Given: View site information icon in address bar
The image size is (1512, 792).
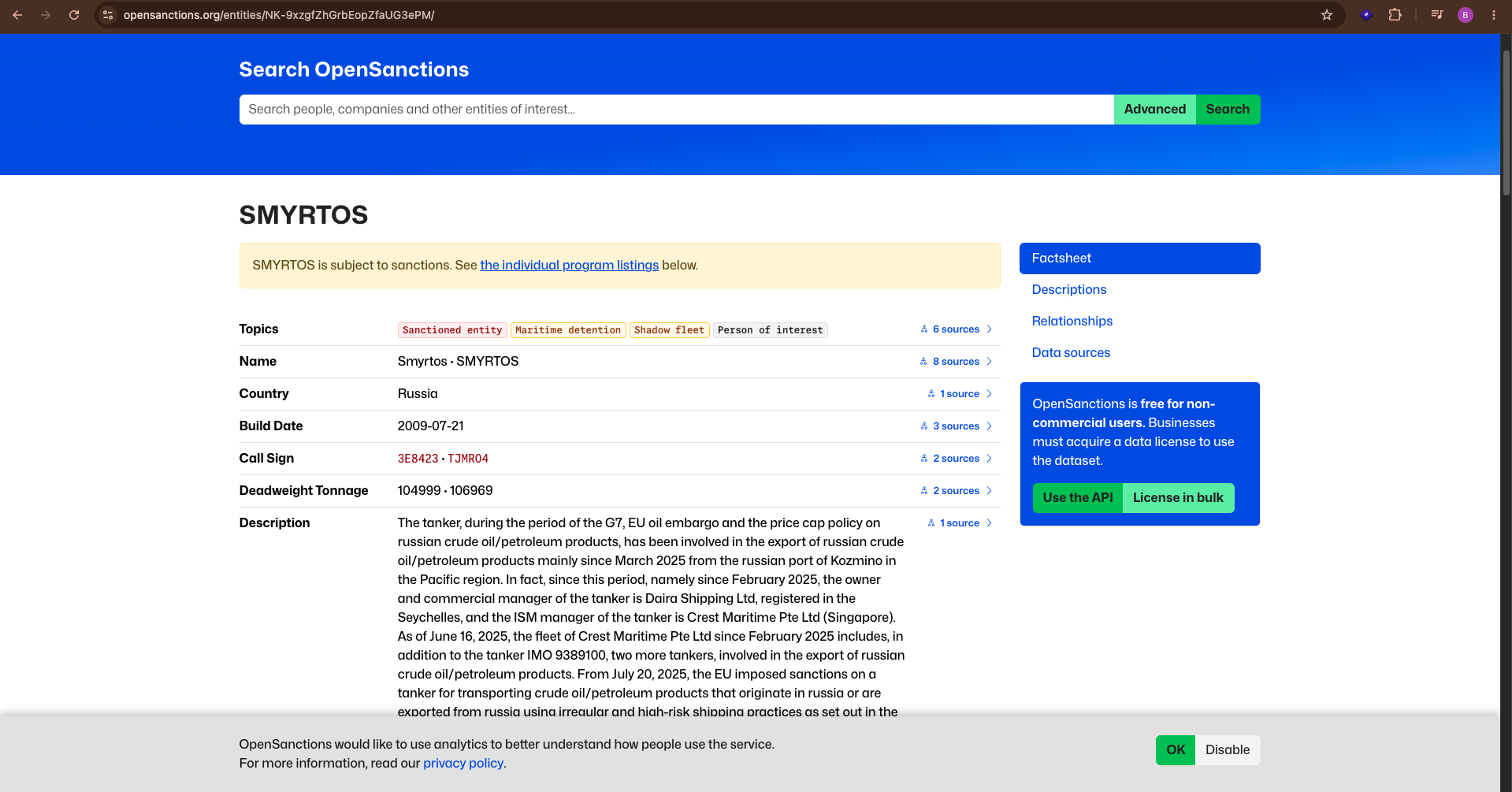Looking at the screenshot, I should pyautogui.click(x=108, y=15).
